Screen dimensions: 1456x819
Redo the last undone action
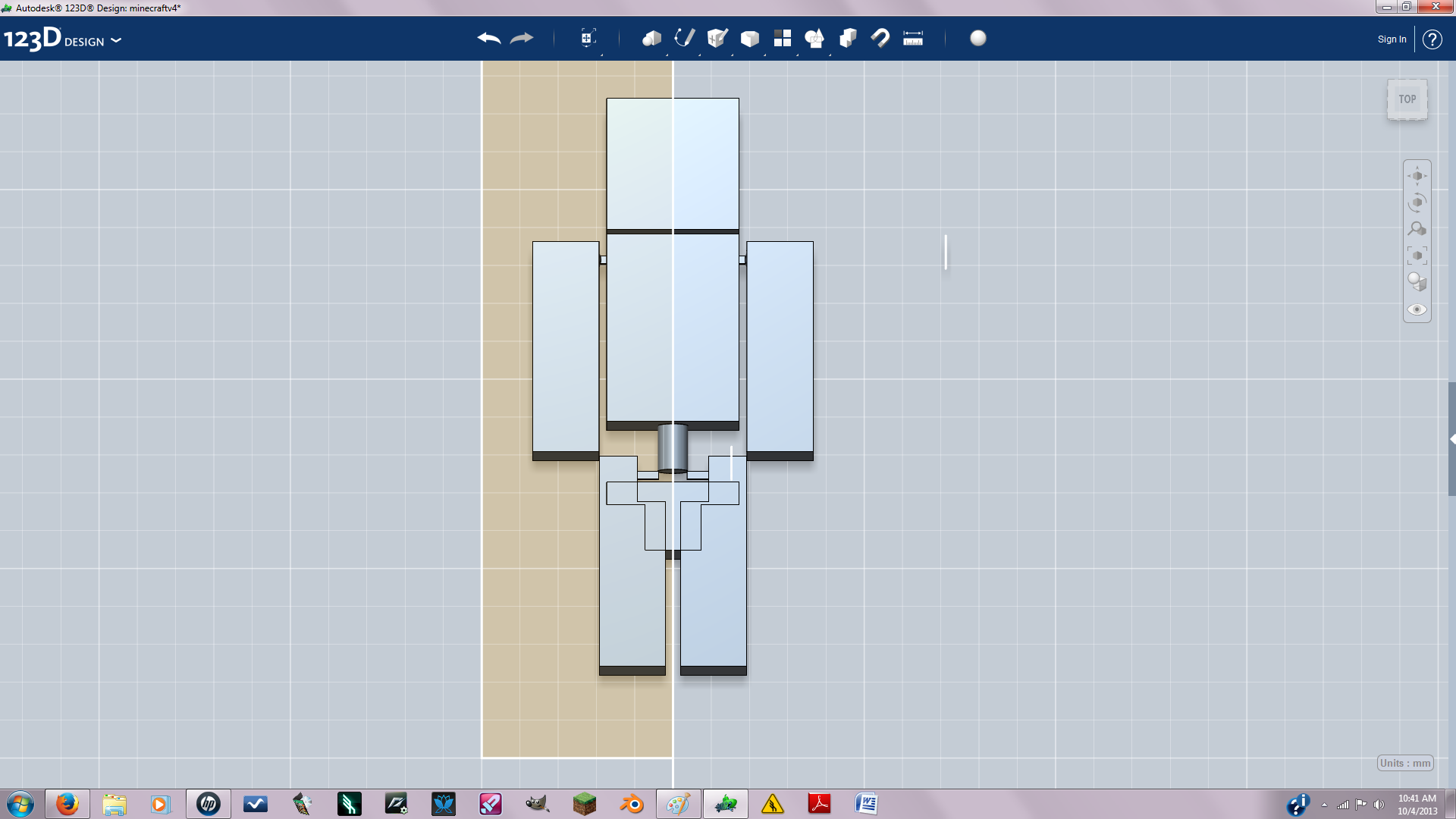(522, 38)
